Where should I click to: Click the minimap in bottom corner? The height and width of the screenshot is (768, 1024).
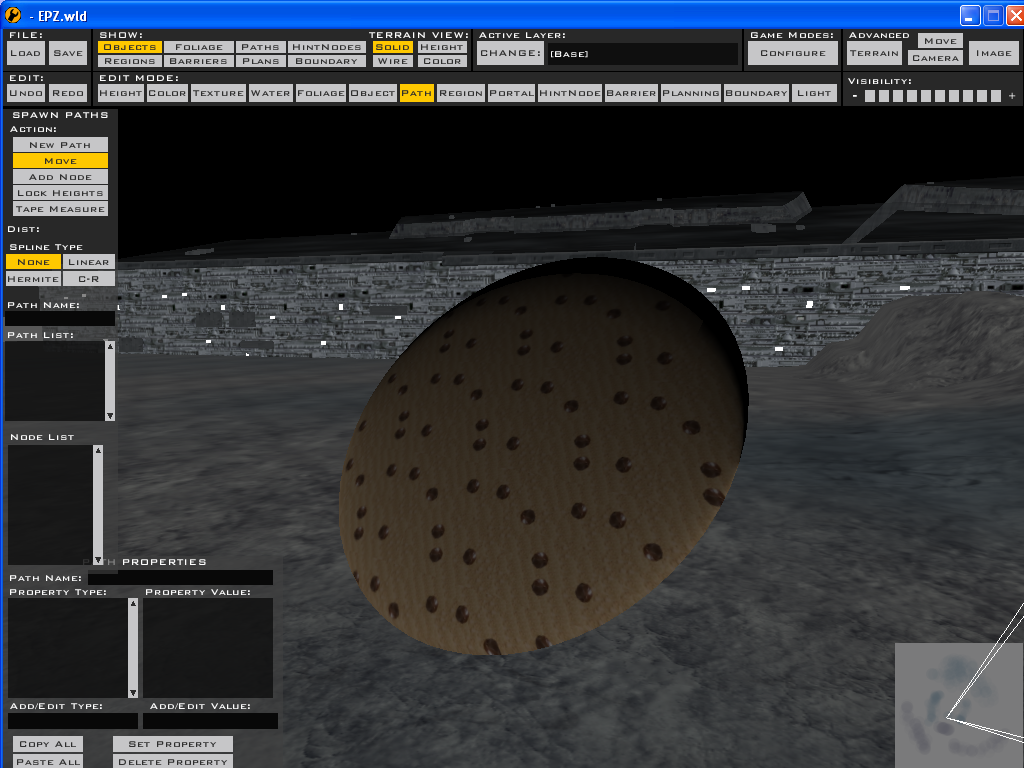coord(959,705)
